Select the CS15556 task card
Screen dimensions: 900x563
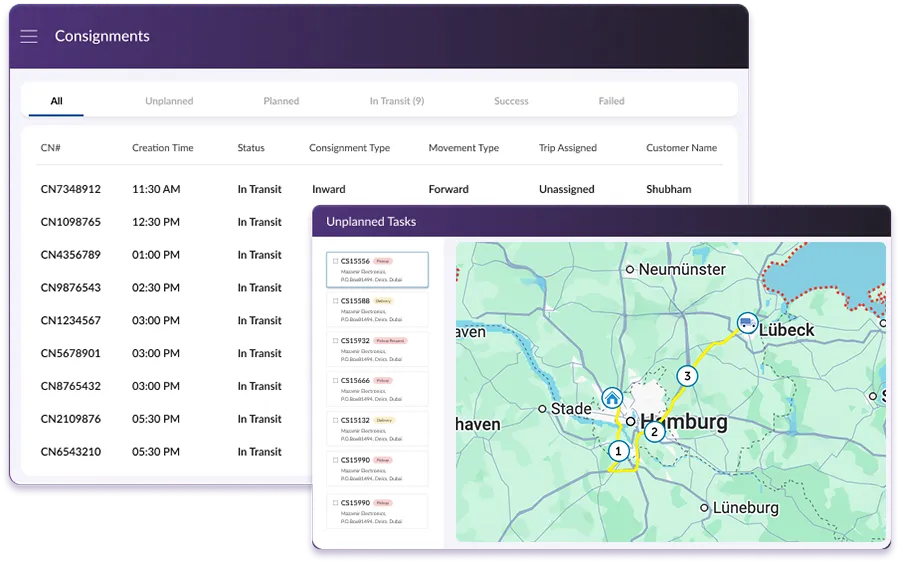coord(377,270)
